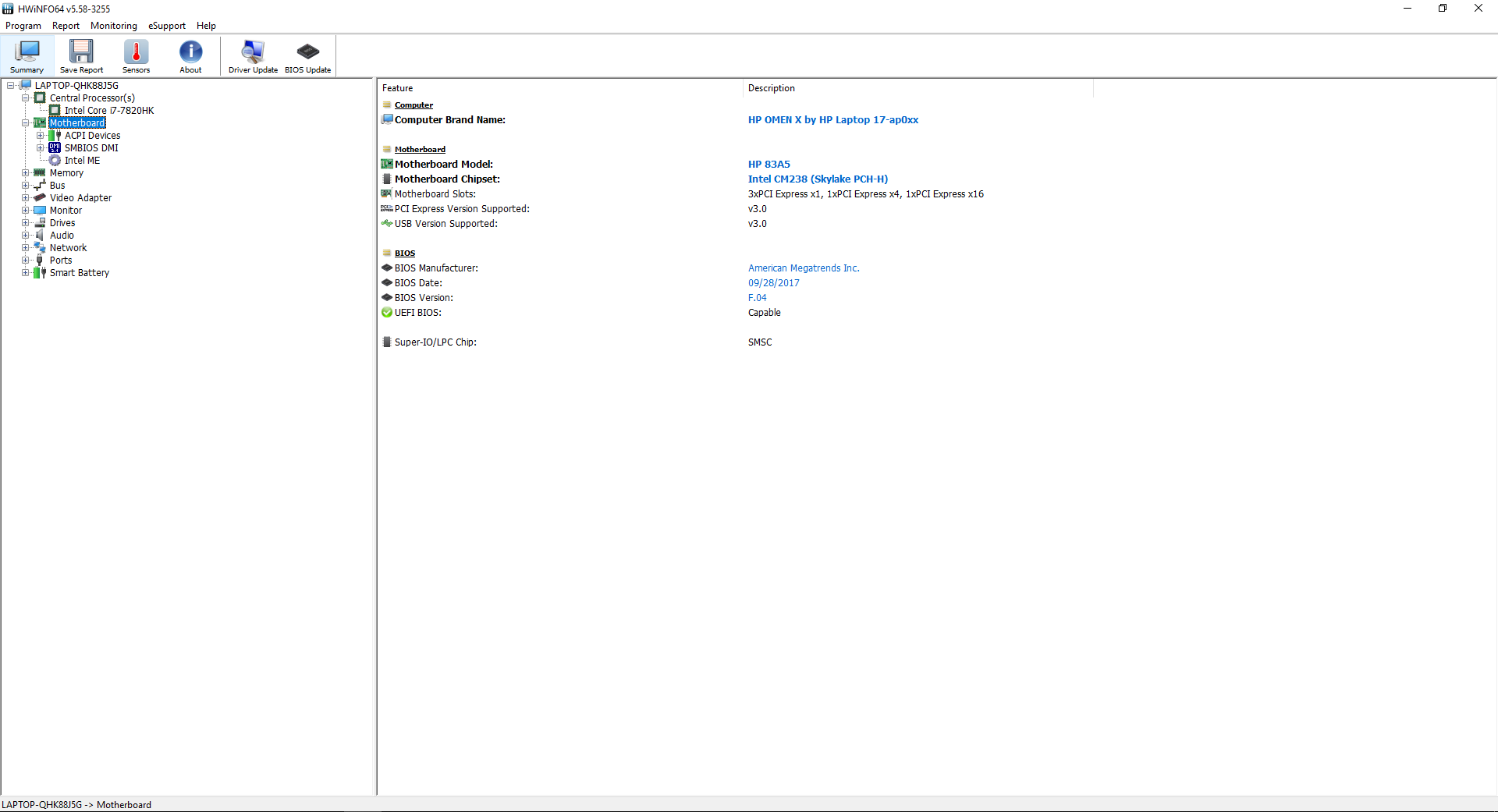Click the Save Report floppy icon
Screen dimensions: 1498x812
coord(81,51)
